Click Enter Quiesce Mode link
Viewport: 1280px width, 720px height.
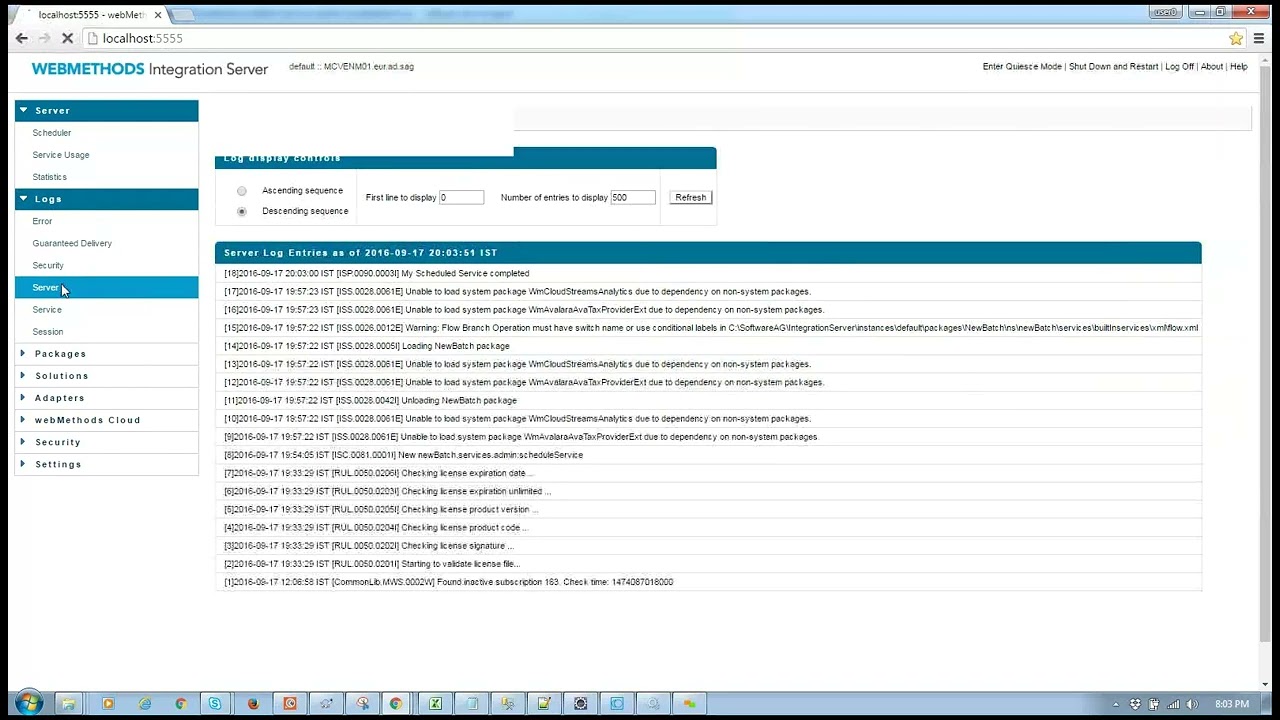1022,67
